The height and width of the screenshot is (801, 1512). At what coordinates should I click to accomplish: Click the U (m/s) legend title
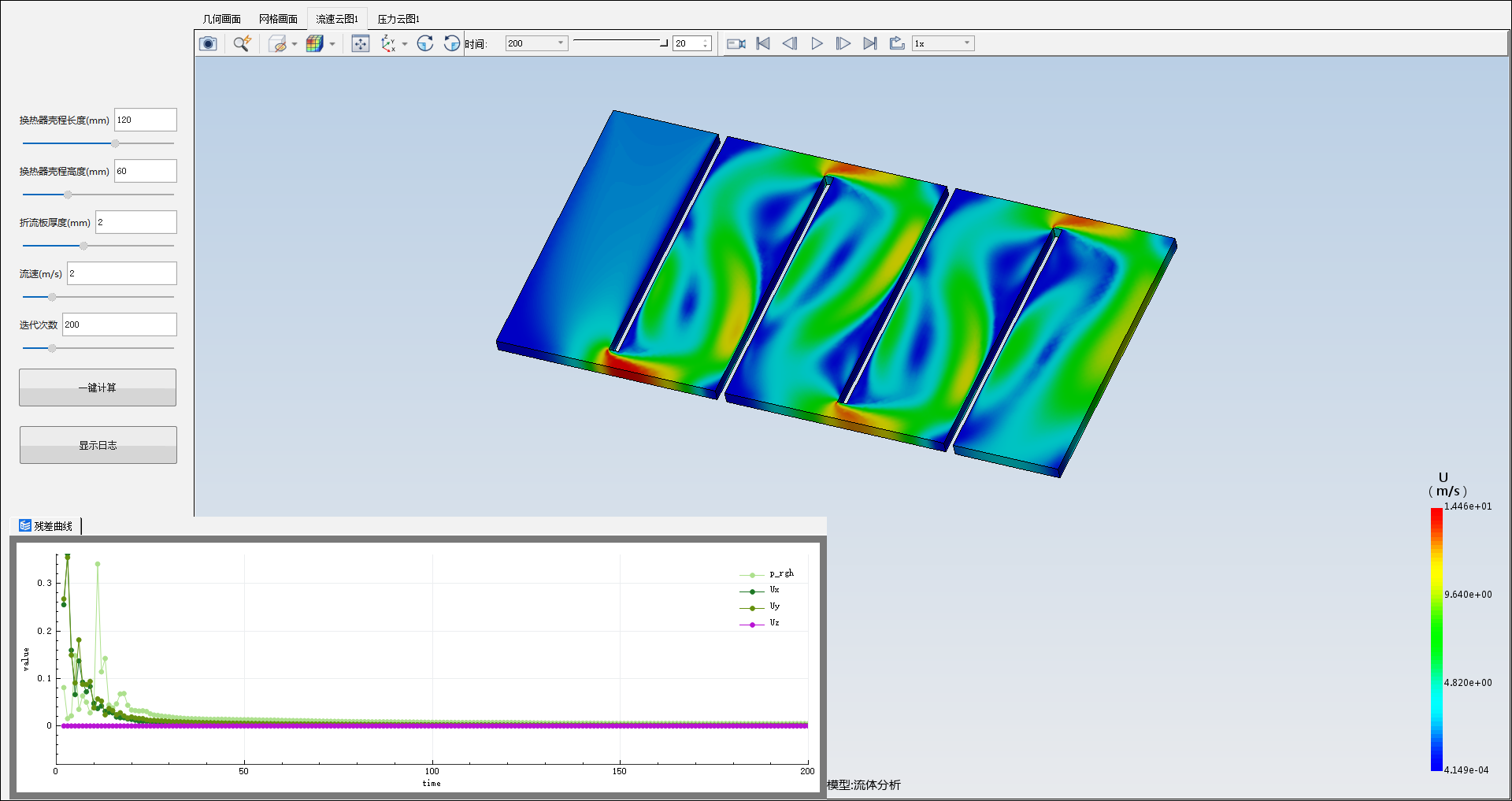(1447, 484)
